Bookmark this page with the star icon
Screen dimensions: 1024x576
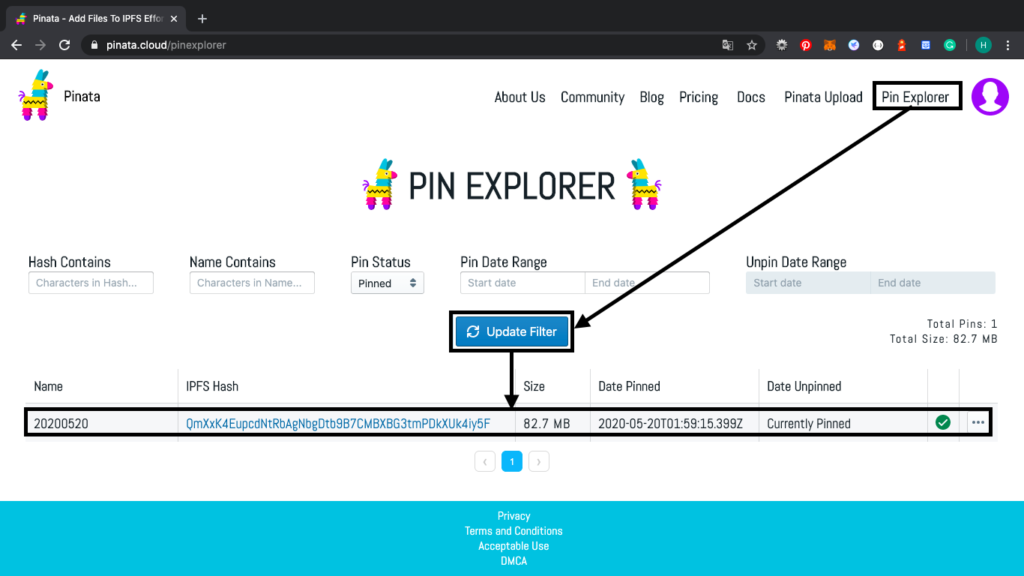click(752, 45)
